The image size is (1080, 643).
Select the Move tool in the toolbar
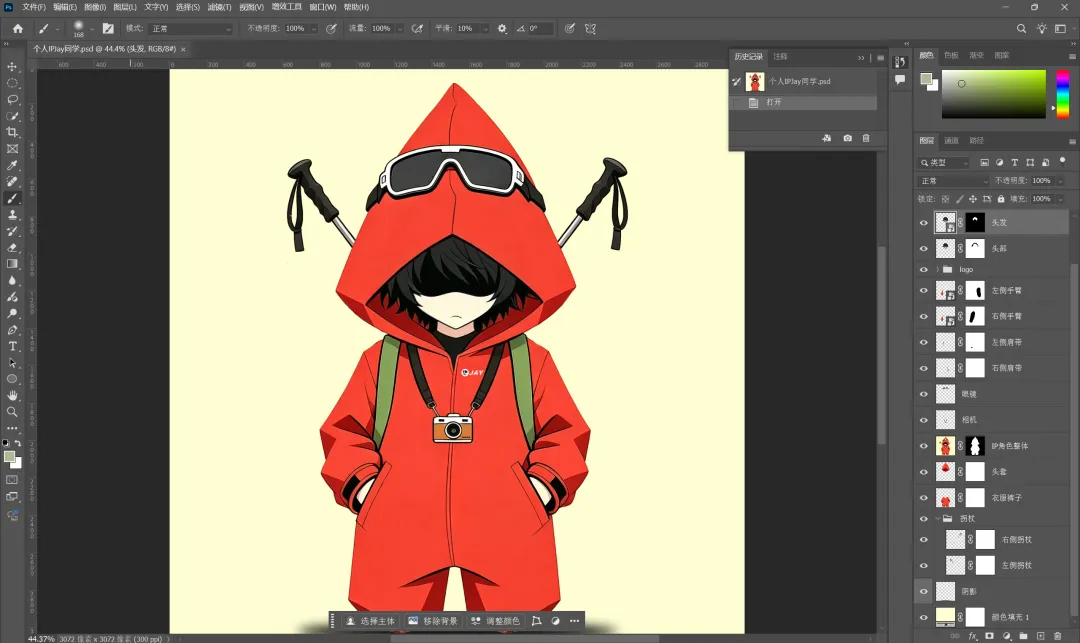click(x=13, y=67)
